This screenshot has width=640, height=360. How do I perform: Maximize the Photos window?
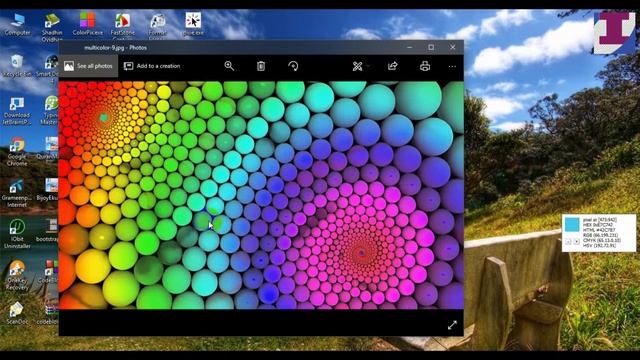click(431, 47)
